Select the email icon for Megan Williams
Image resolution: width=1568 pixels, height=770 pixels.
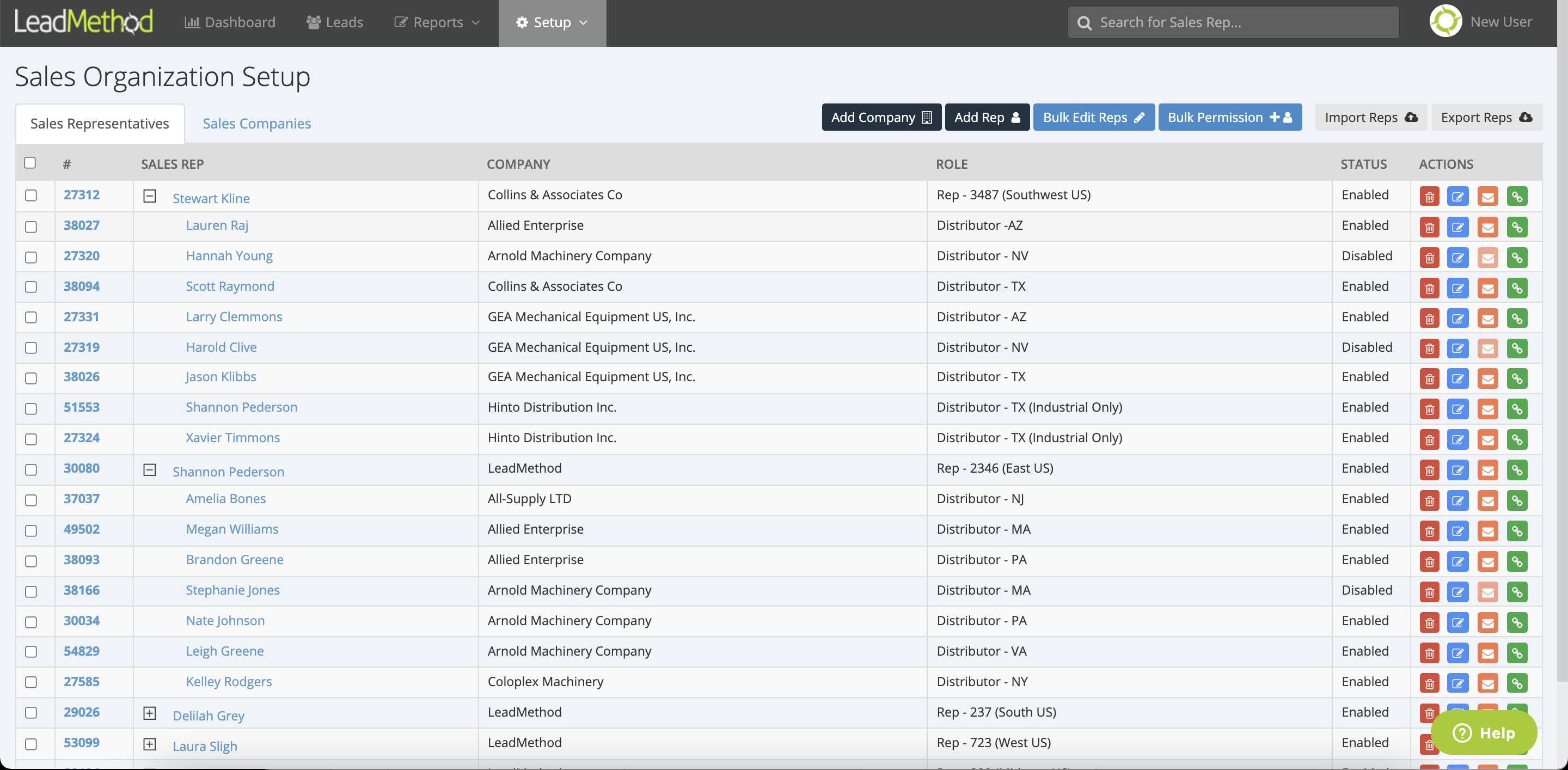tap(1487, 531)
